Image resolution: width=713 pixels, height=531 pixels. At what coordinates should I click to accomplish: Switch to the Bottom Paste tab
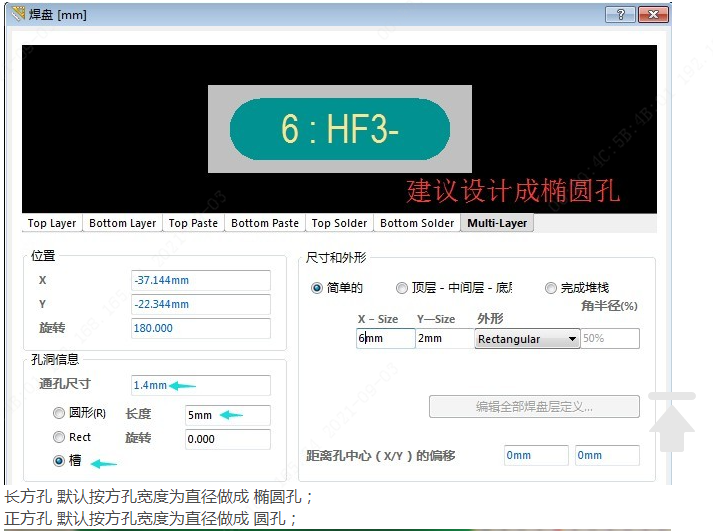point(264,223)
